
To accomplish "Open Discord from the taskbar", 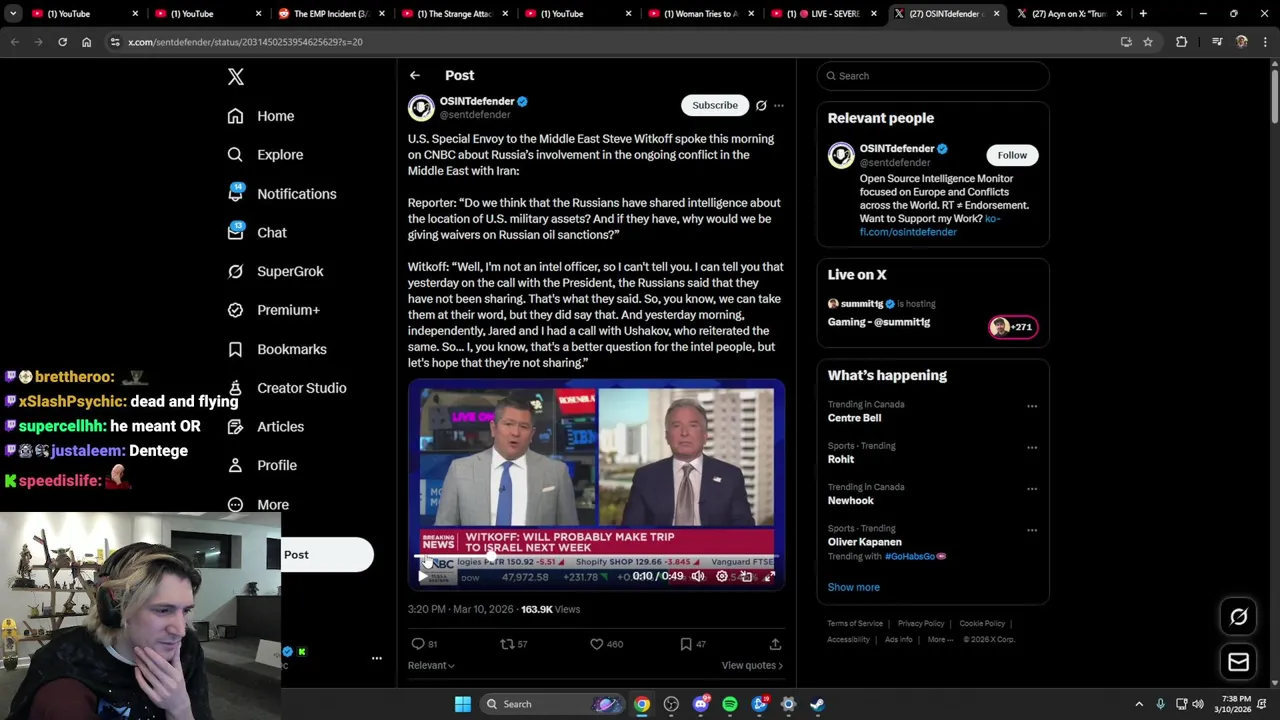I will [701, 704].
